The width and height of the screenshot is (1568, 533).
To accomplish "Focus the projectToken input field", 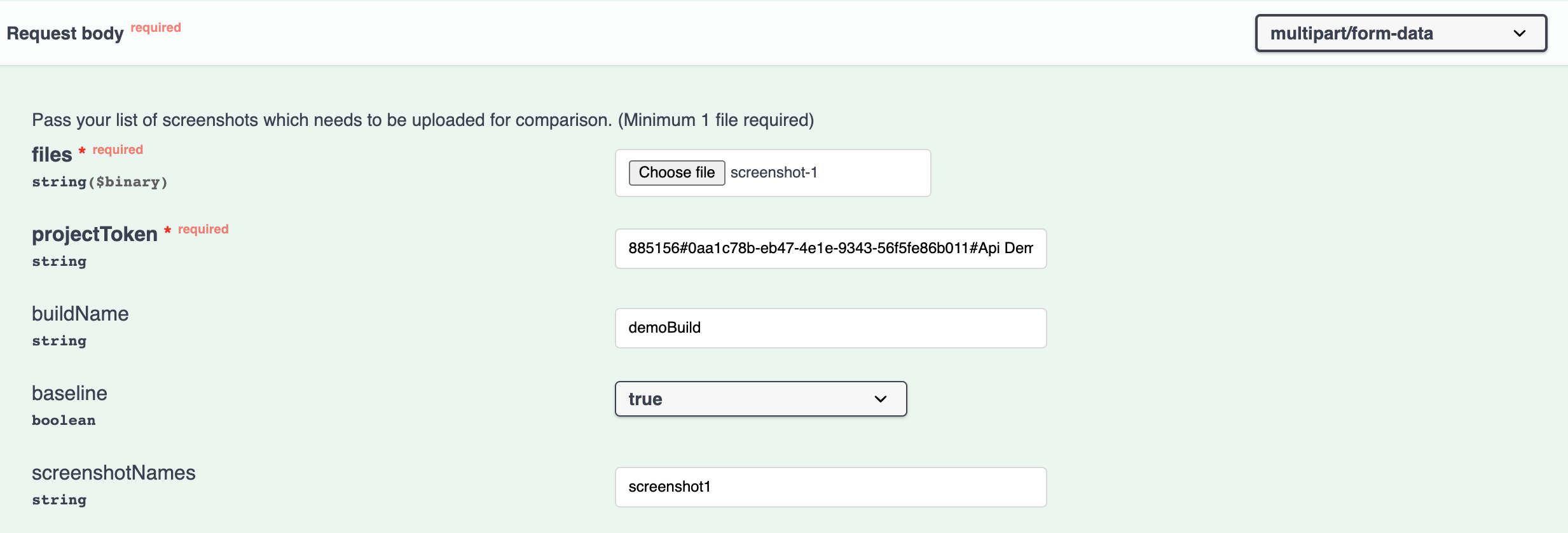I will click(x=830, y=248).
